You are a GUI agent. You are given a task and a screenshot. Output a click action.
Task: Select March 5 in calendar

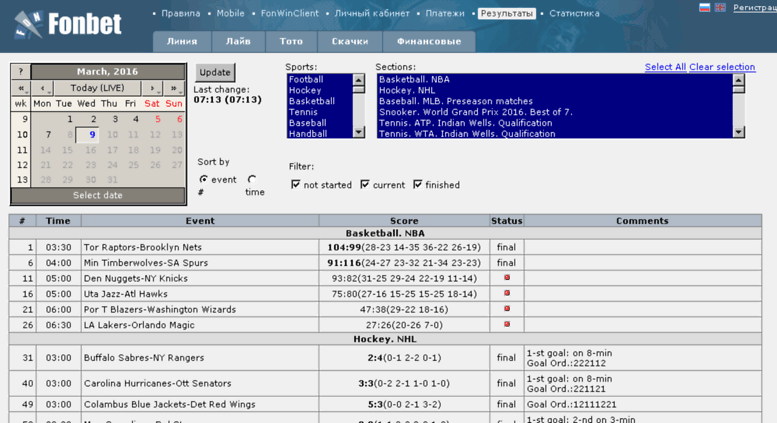click(x=158, y=119)
